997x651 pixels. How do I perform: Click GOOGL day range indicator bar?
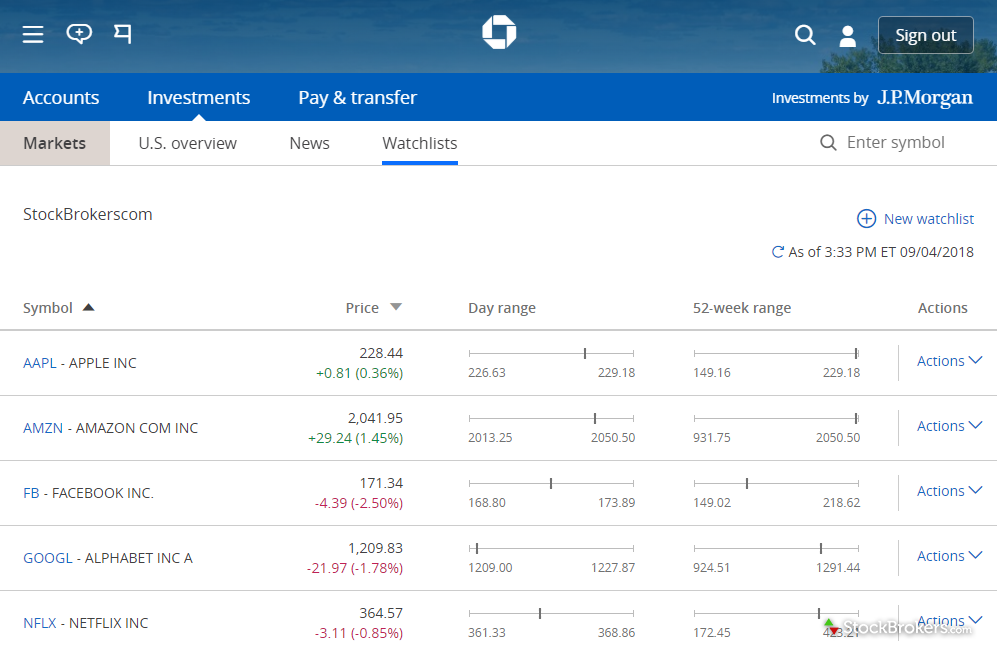point(551,548)
